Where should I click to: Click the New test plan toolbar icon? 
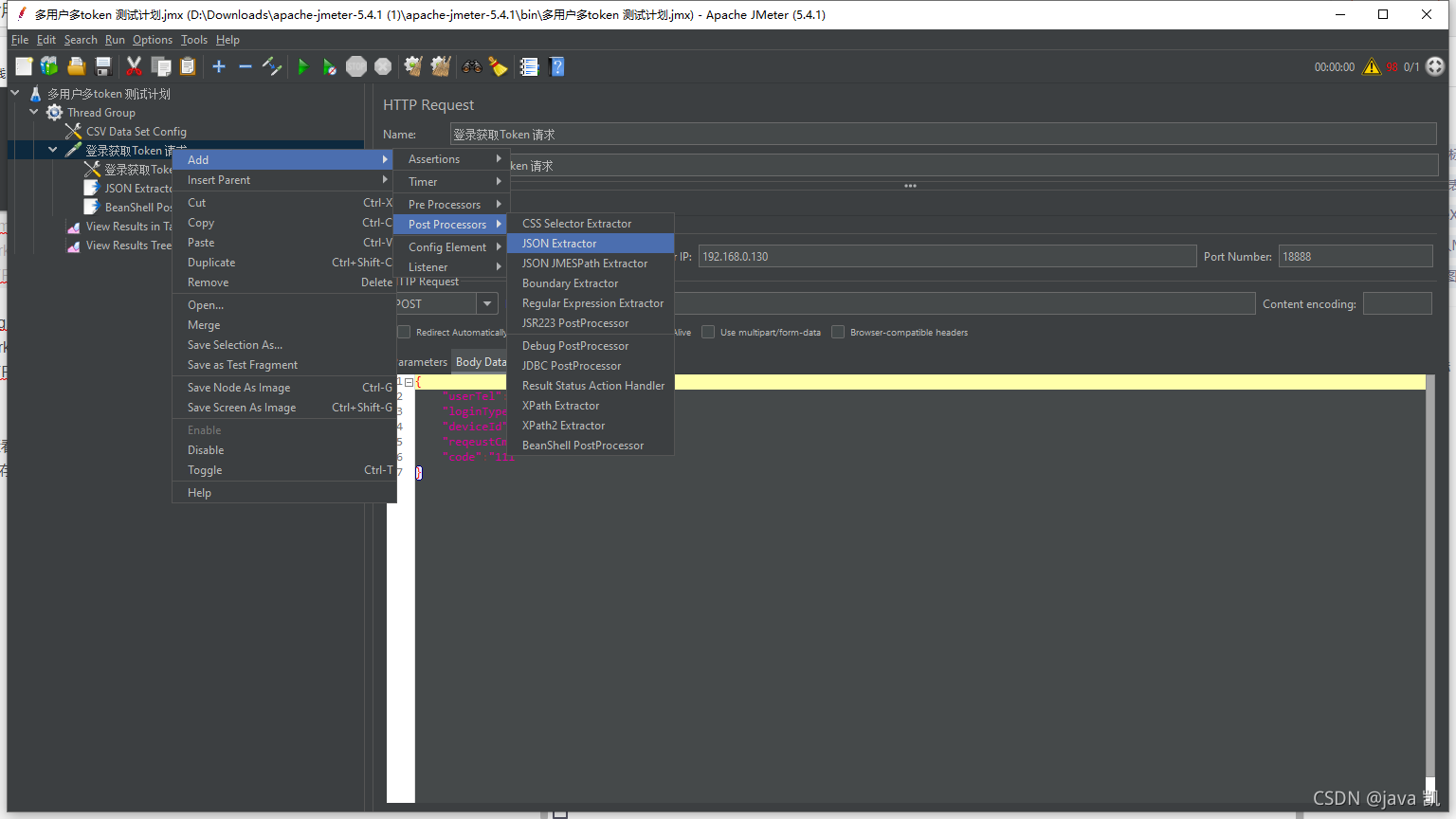(x=24, y=66)
